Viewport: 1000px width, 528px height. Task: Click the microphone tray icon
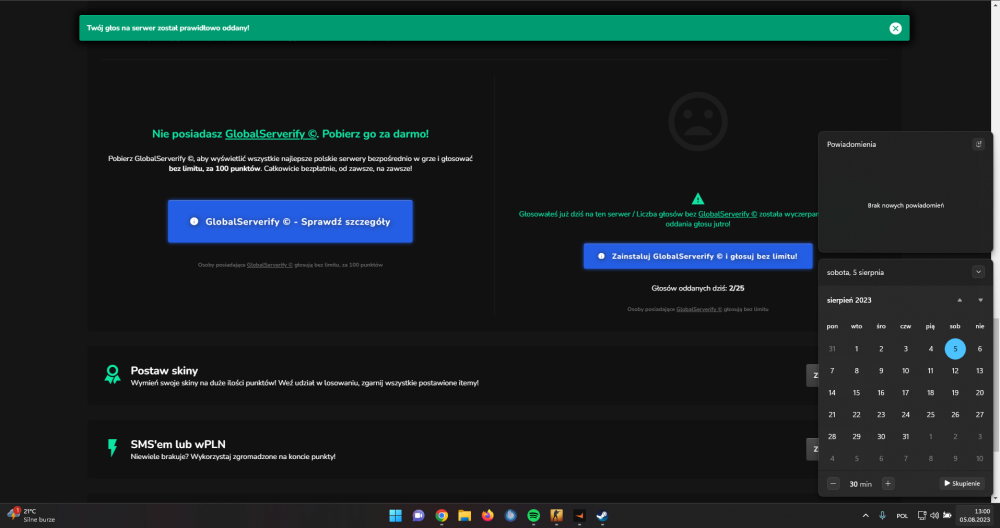pos(883,515)
